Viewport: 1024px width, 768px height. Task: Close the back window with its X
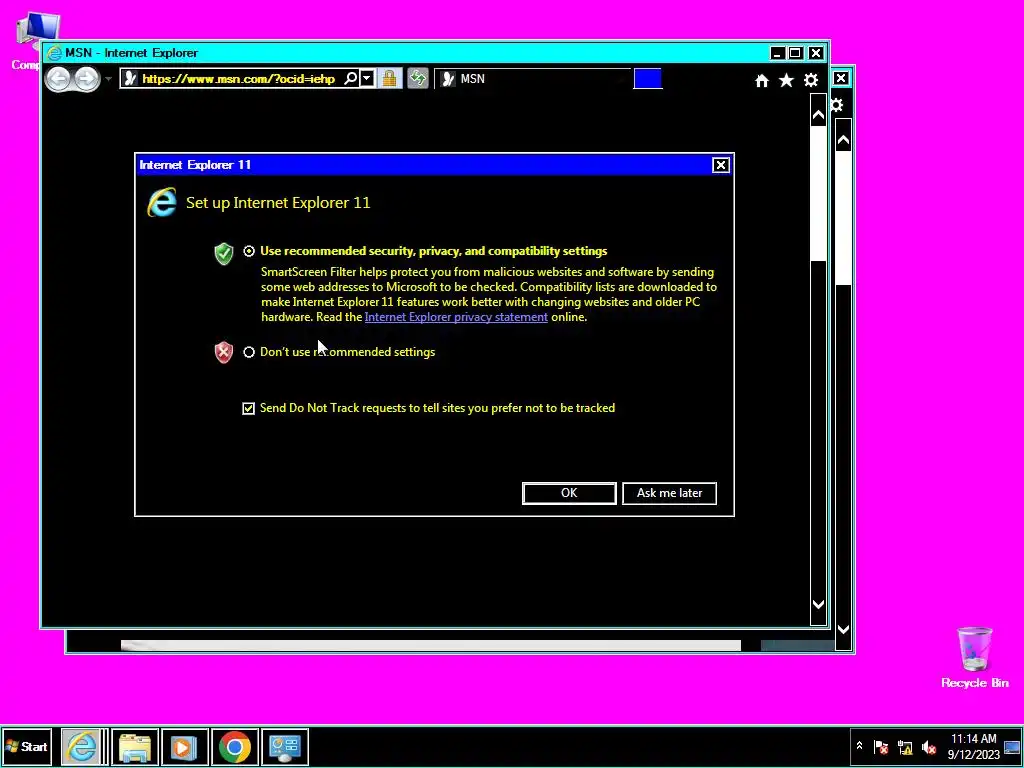click(841, 78)
